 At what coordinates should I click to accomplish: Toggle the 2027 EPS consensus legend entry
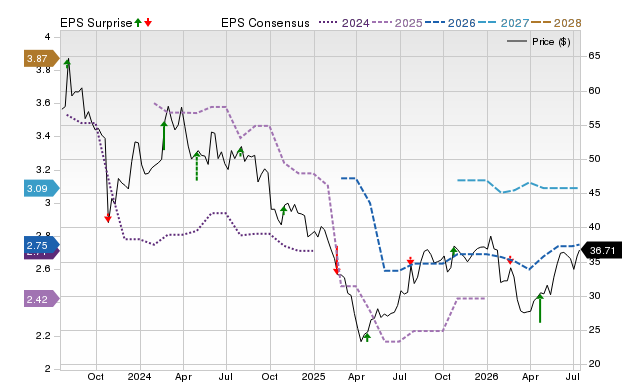pyautogui.click(x=503, y=23)
